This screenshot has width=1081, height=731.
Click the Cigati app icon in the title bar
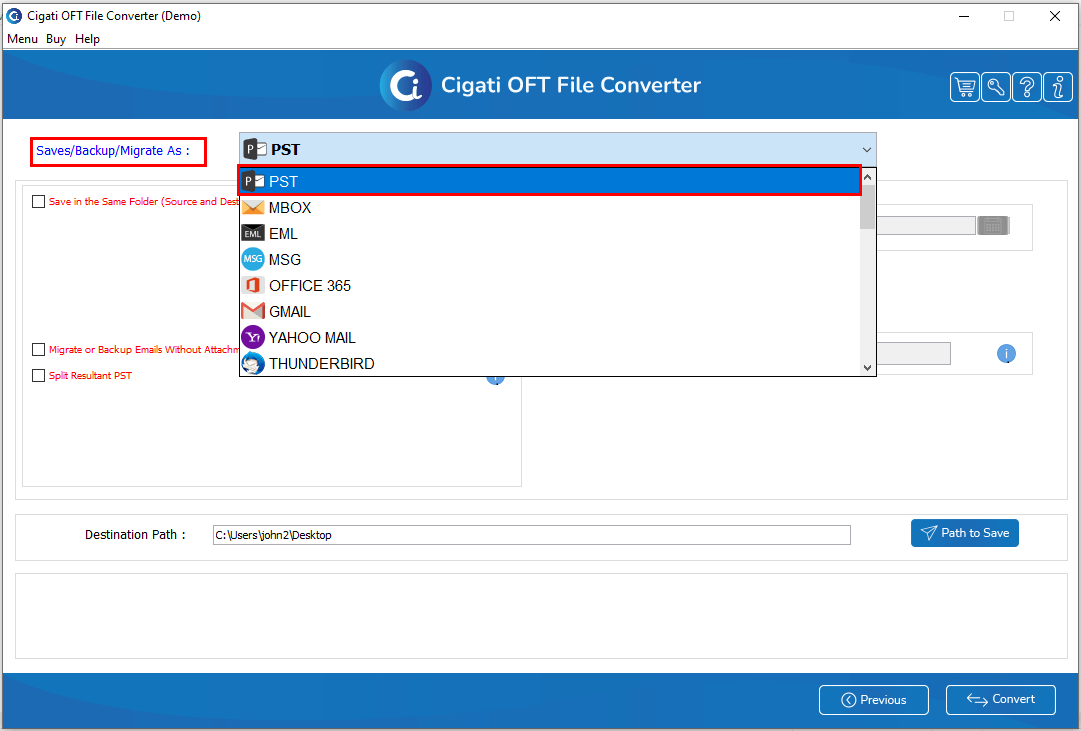[14, 15]
